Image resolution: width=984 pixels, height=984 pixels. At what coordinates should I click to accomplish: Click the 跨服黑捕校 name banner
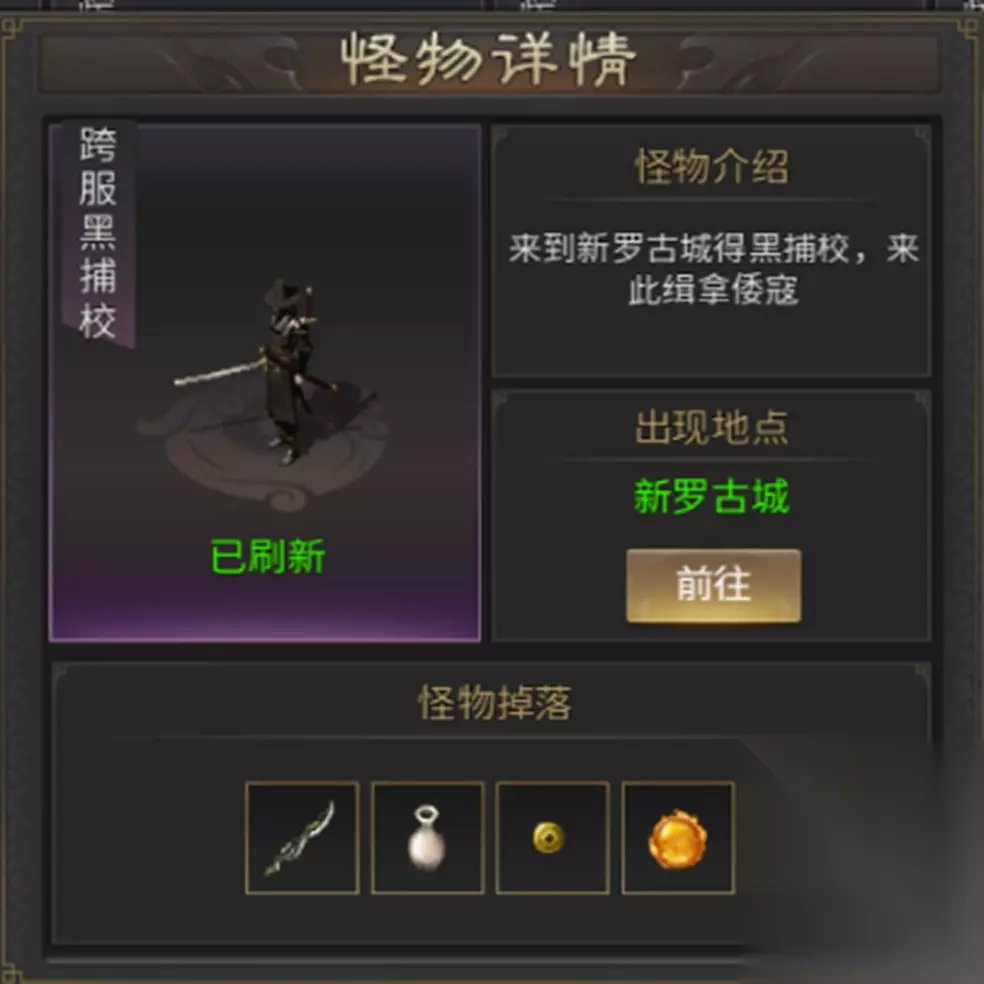[98, 233]
